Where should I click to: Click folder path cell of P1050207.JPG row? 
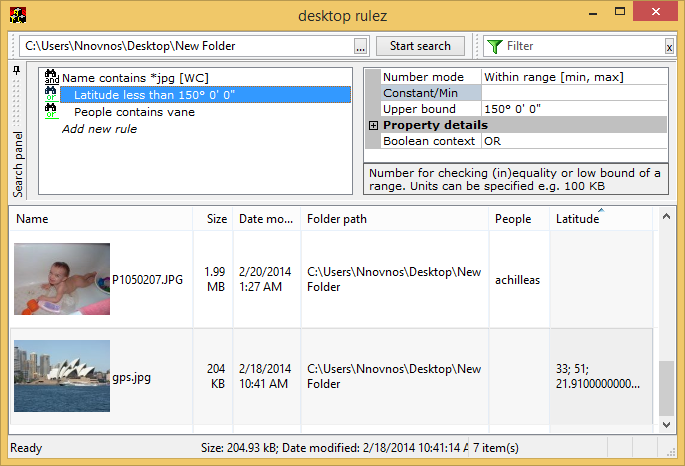click(x=394, y=279)
